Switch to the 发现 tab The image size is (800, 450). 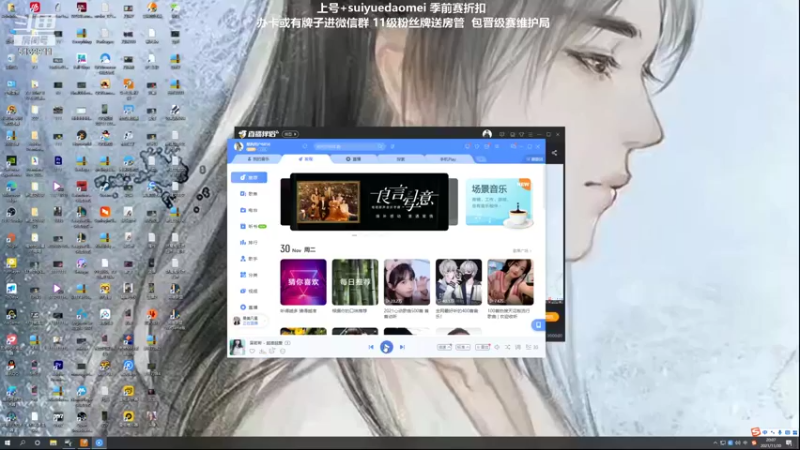pos(306,159)
